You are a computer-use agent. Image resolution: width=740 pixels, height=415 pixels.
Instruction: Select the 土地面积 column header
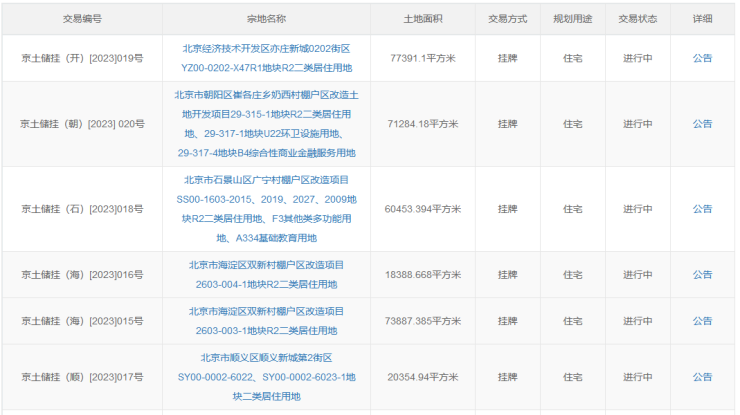pos(423,19)
